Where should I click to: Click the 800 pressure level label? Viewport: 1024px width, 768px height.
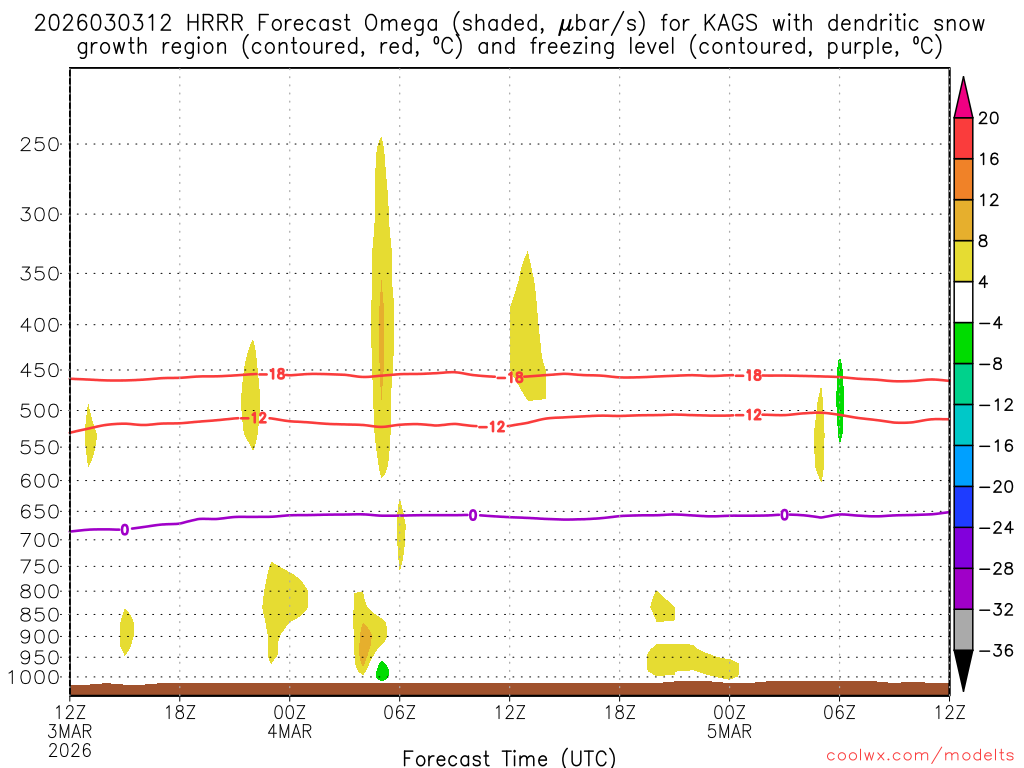point(40,592)
